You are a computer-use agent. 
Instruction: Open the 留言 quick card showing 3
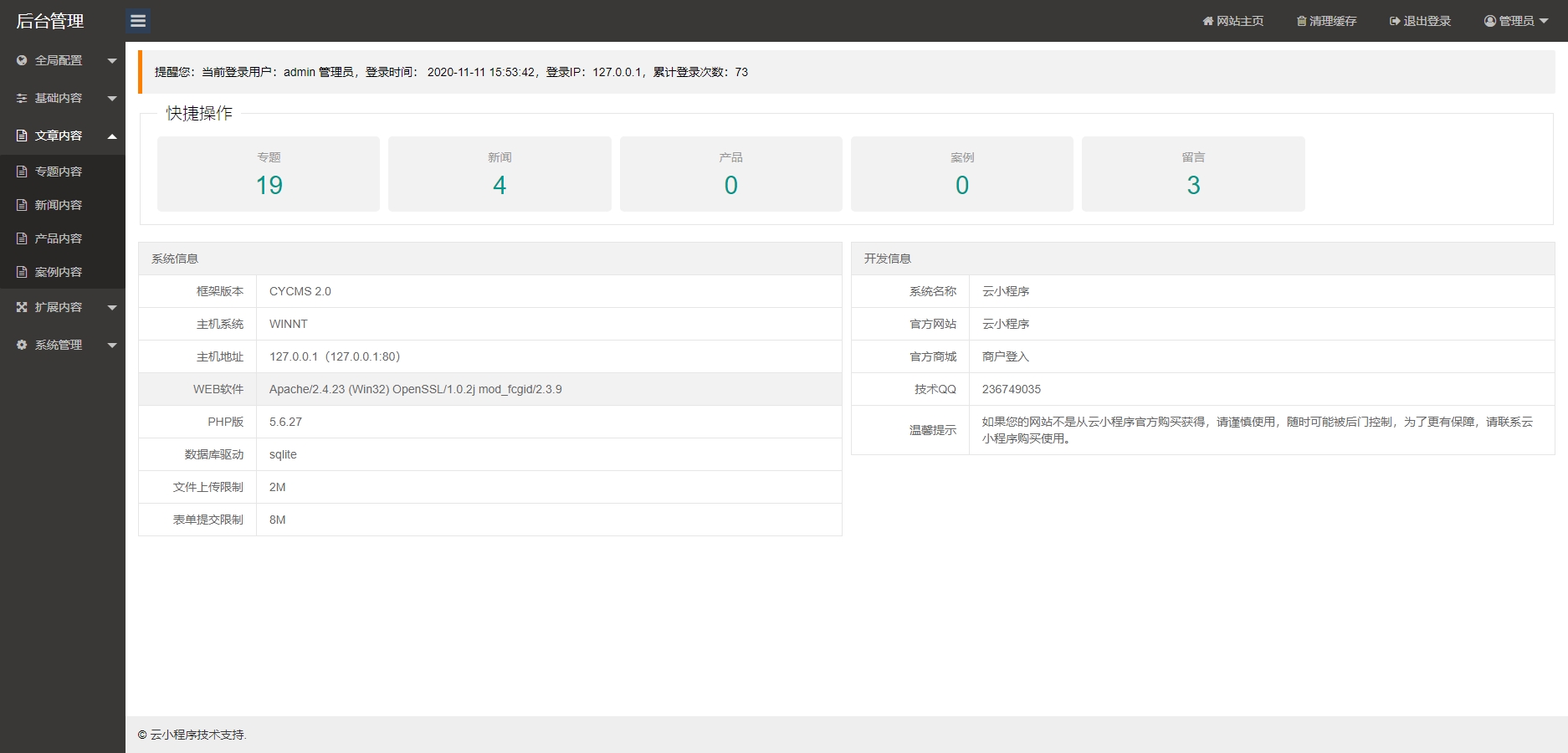tap(1193, 174)
